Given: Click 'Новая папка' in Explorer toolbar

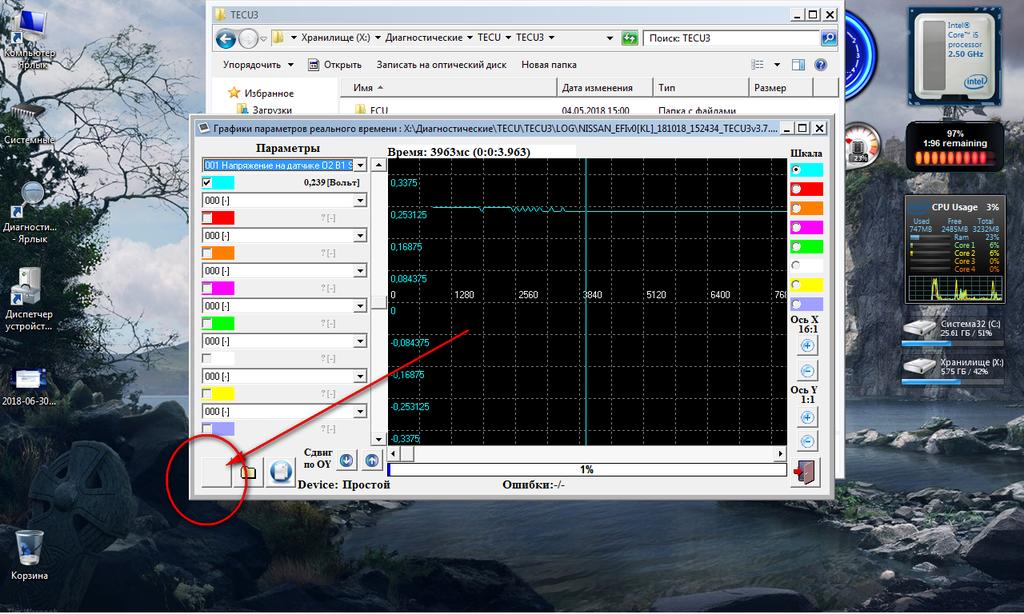Looking at the screenshot, I should [548, 65].
